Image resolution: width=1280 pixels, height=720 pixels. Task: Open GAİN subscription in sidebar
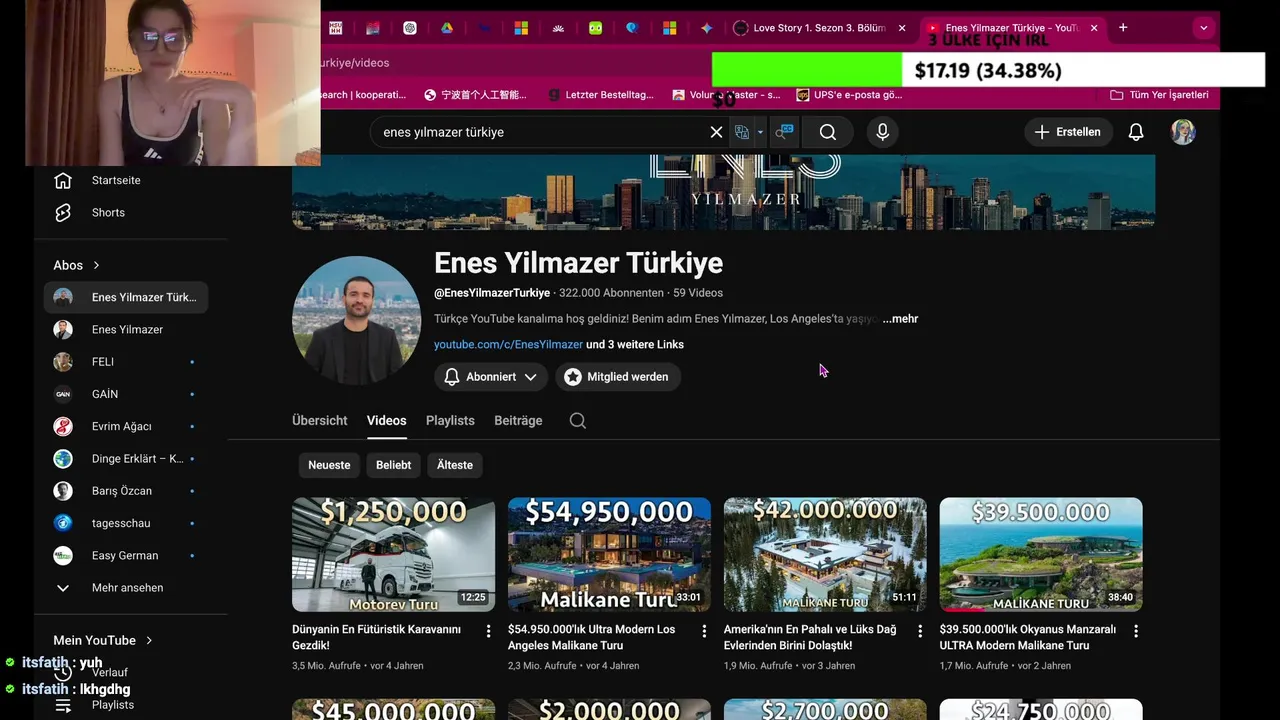(126, 394)
